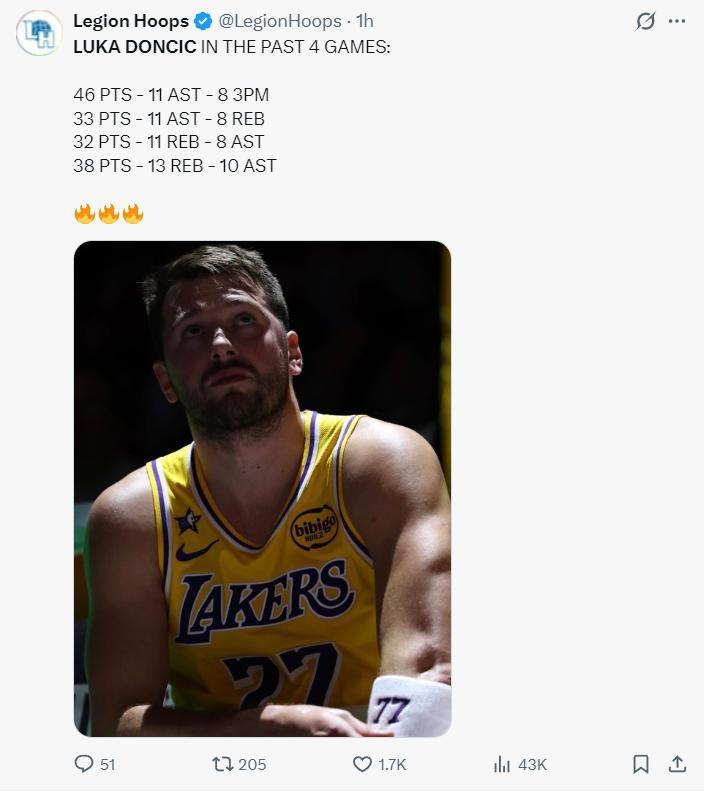Open Legion Hoops profile avatar
This screenshot has width=704, height=793.
39,32
